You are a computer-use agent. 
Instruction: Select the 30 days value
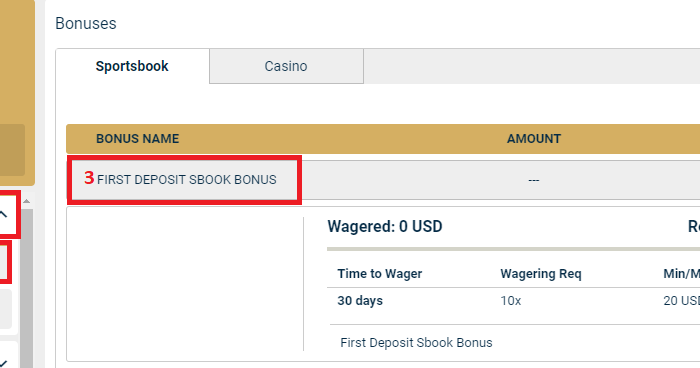(360, 301)
